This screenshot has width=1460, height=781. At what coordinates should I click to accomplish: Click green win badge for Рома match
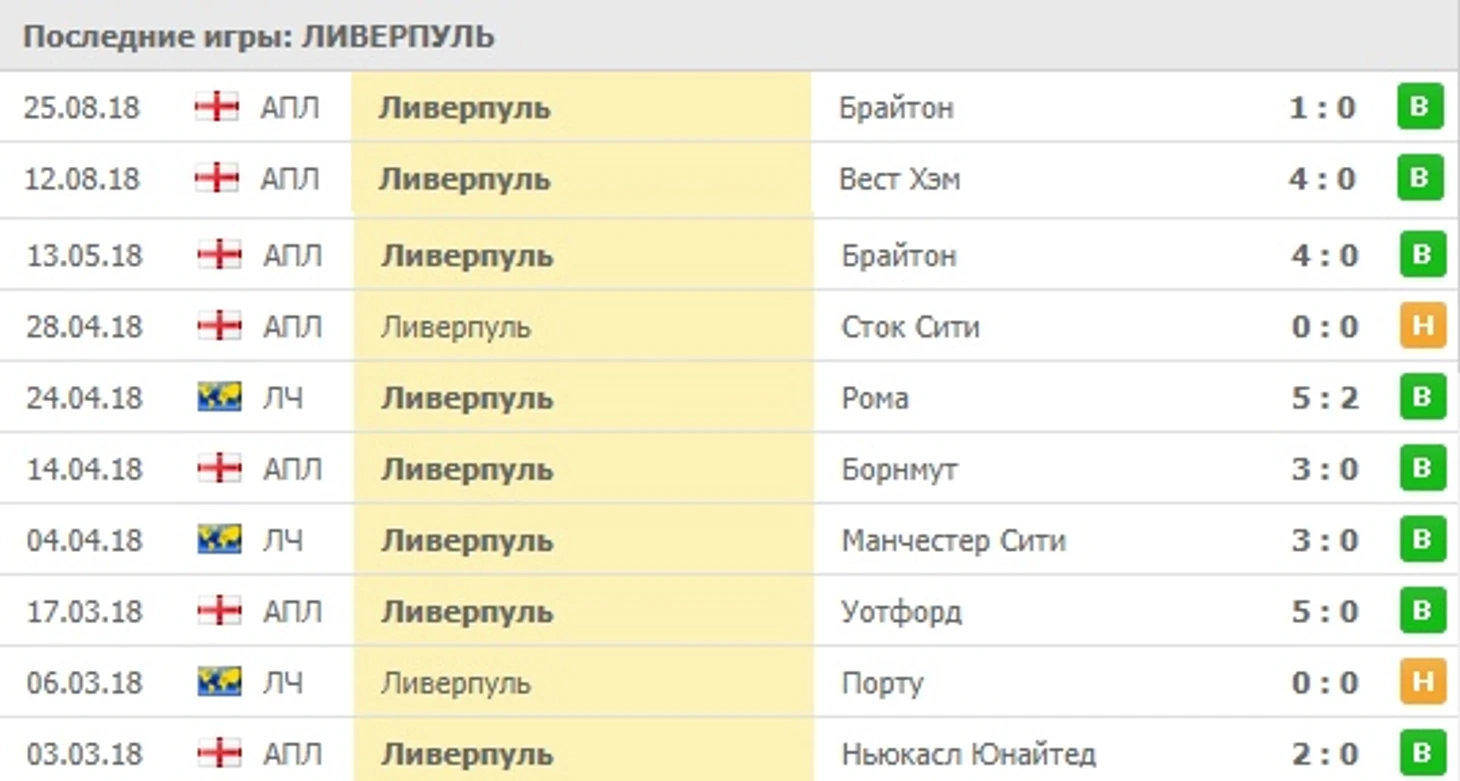coord(1423,397)
